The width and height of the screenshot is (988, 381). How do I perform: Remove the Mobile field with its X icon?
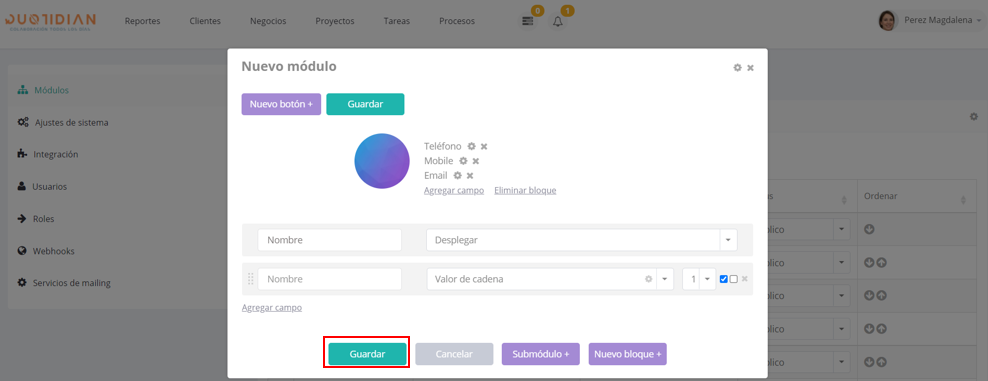[476, 161]
